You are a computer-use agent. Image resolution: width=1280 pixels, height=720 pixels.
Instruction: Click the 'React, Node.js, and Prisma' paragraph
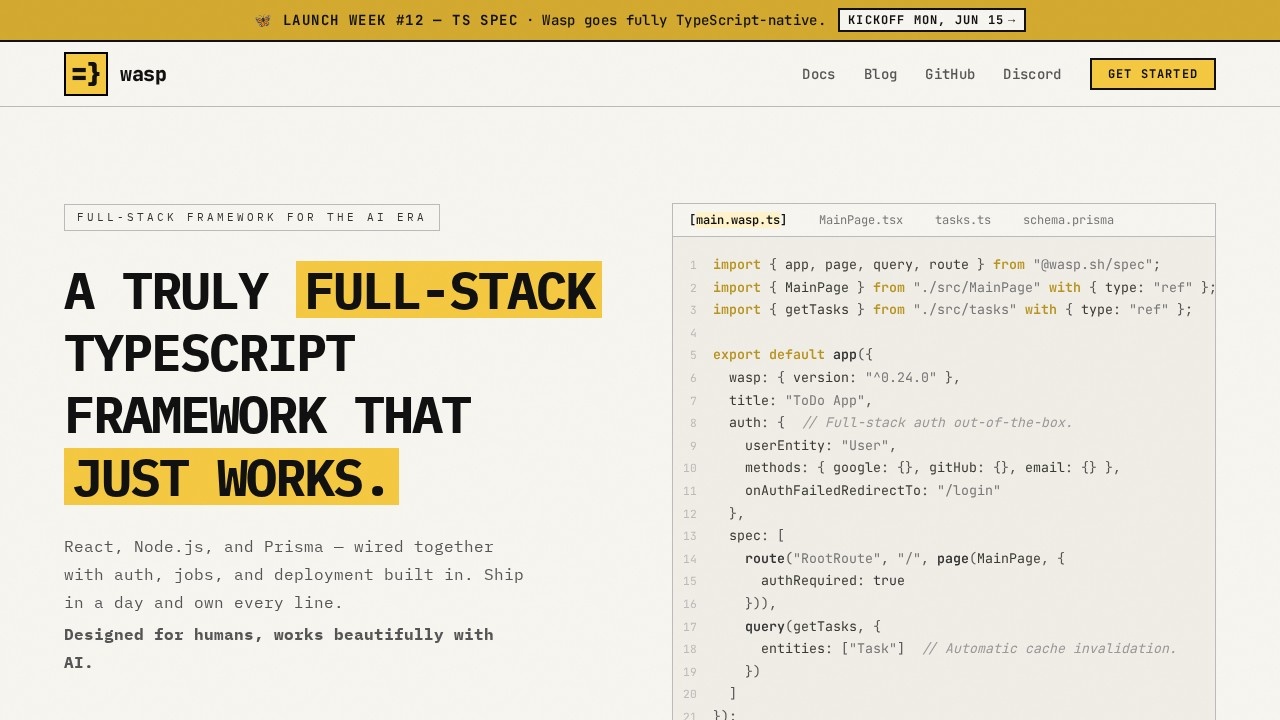[294, 575]
